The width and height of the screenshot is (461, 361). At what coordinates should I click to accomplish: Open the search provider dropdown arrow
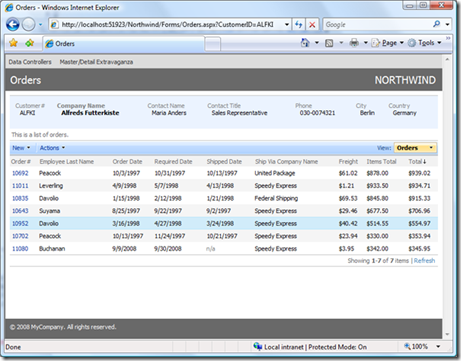coord(447,25)
